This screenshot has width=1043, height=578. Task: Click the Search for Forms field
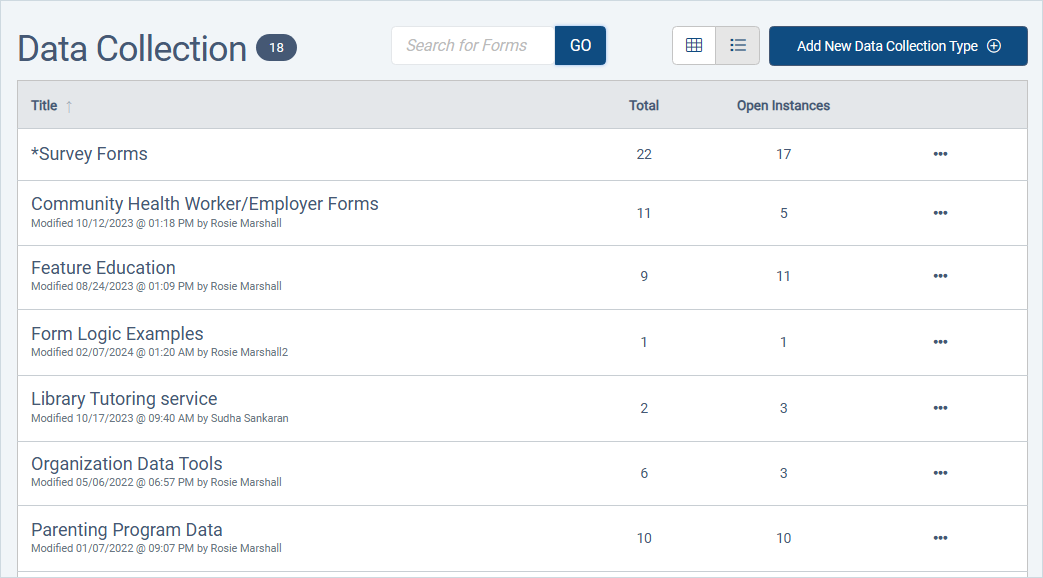[472, 45]
